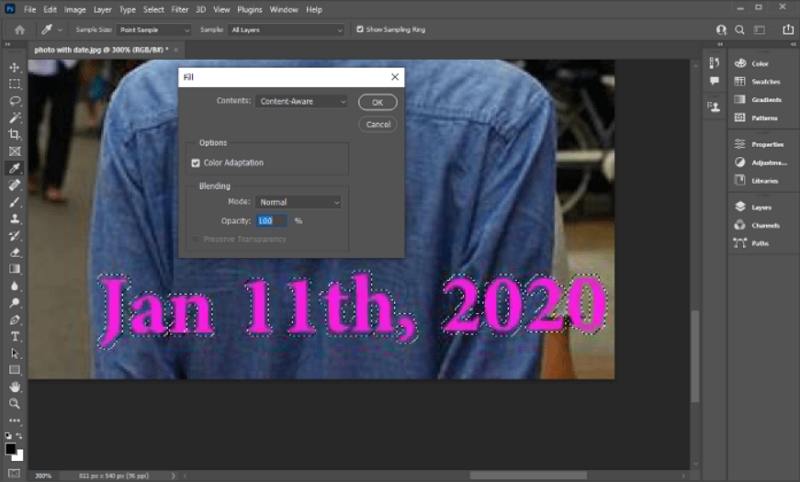Viewport: 800px width, 482px height.
Task: Disable the Show Sampling Ring checkbox
Action: pyautogui.click(x=360, y=30)
